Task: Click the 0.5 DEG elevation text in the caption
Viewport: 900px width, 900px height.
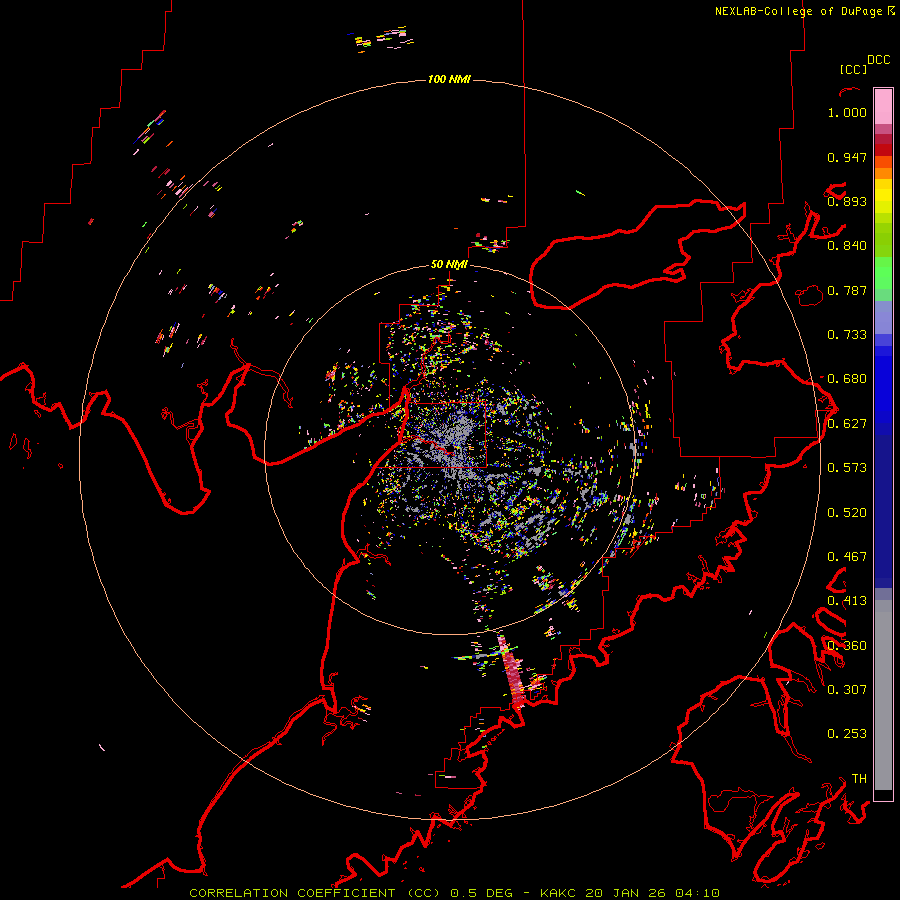Action: pos(482,893)
